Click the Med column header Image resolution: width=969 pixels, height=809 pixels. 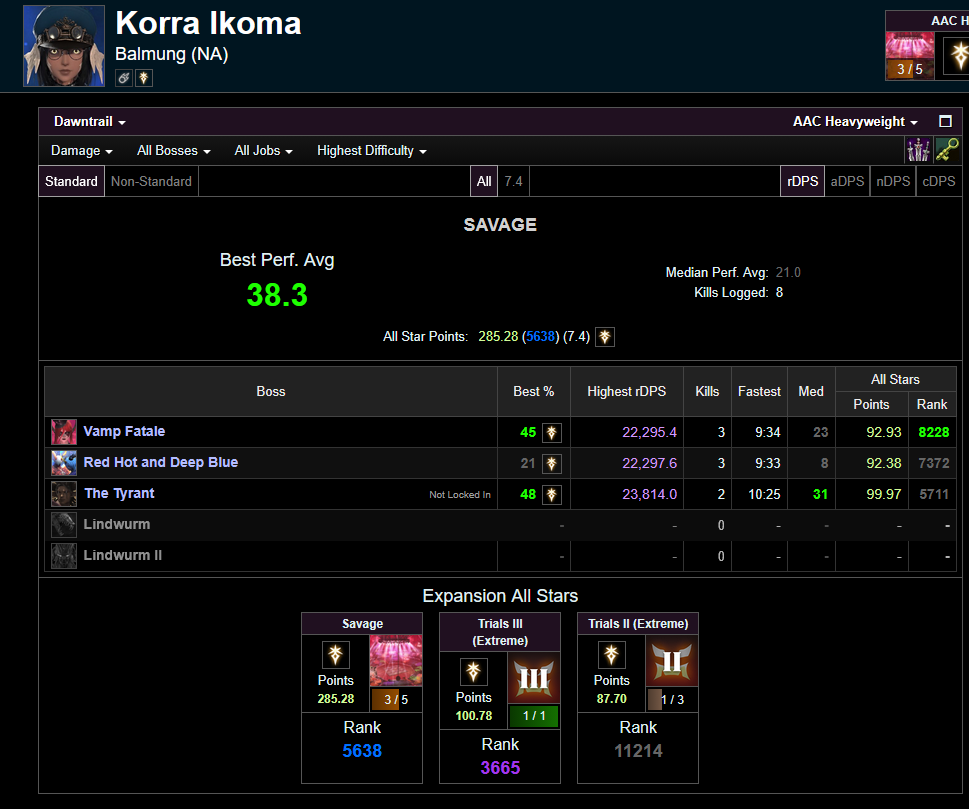(x=811, y=391)
